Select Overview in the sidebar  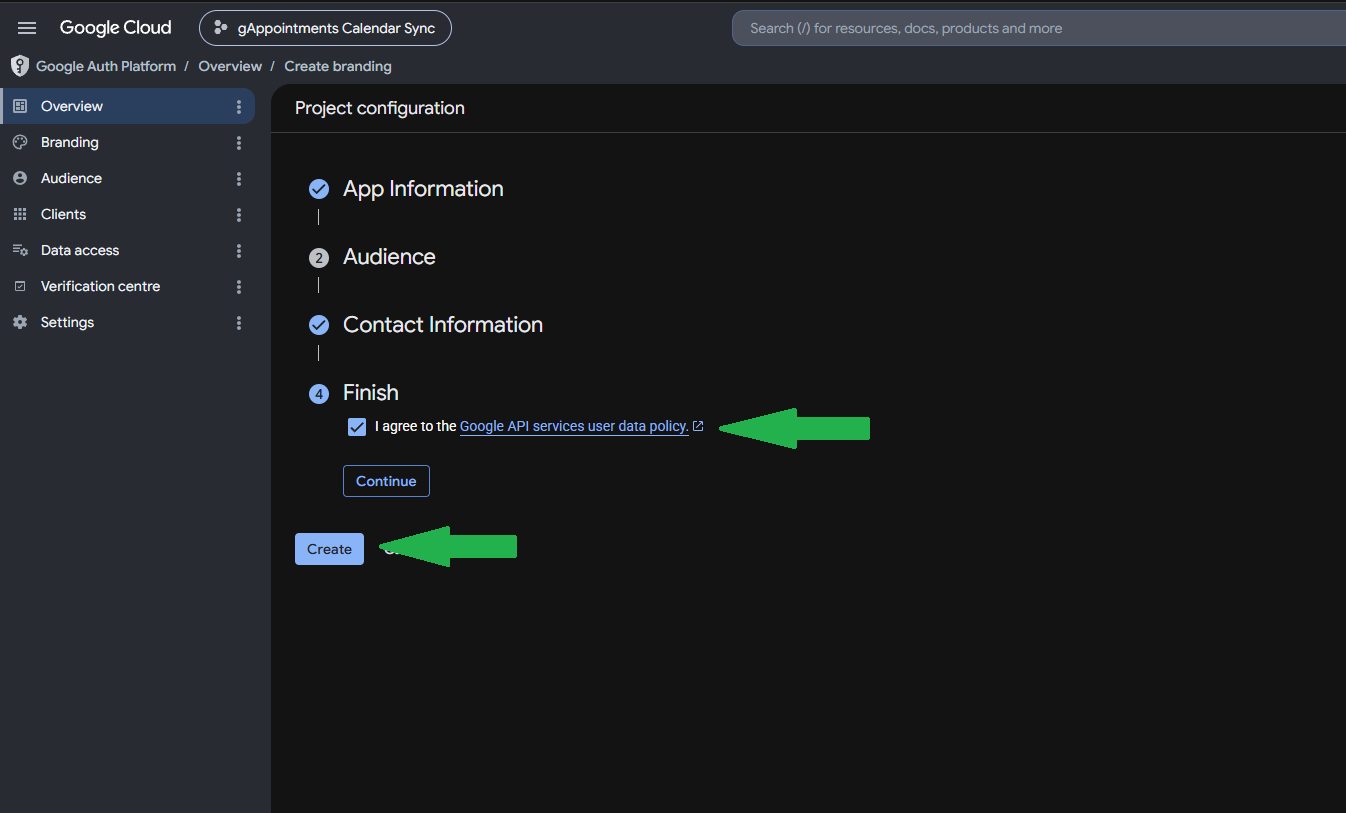[x=128, y=106]
